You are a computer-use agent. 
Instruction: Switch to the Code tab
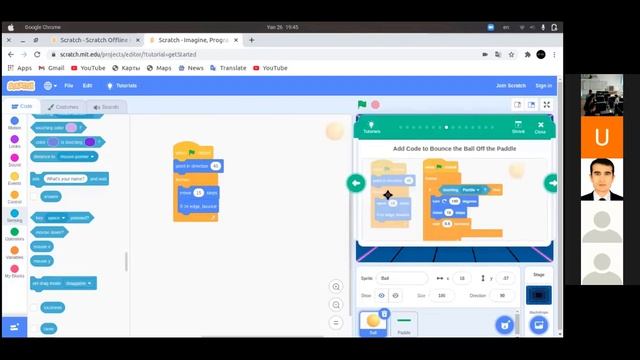(22, 106)
